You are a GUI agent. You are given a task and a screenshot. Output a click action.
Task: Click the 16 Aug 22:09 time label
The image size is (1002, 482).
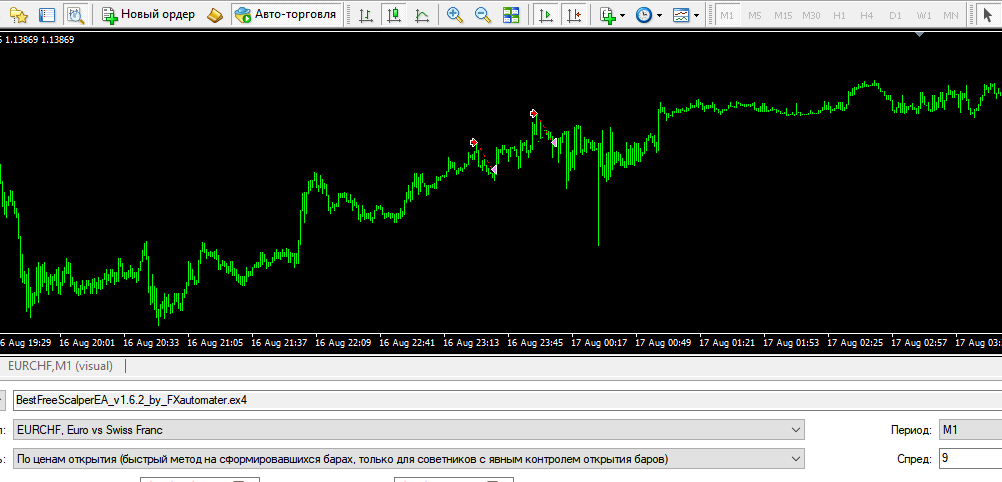click(343, 343)
